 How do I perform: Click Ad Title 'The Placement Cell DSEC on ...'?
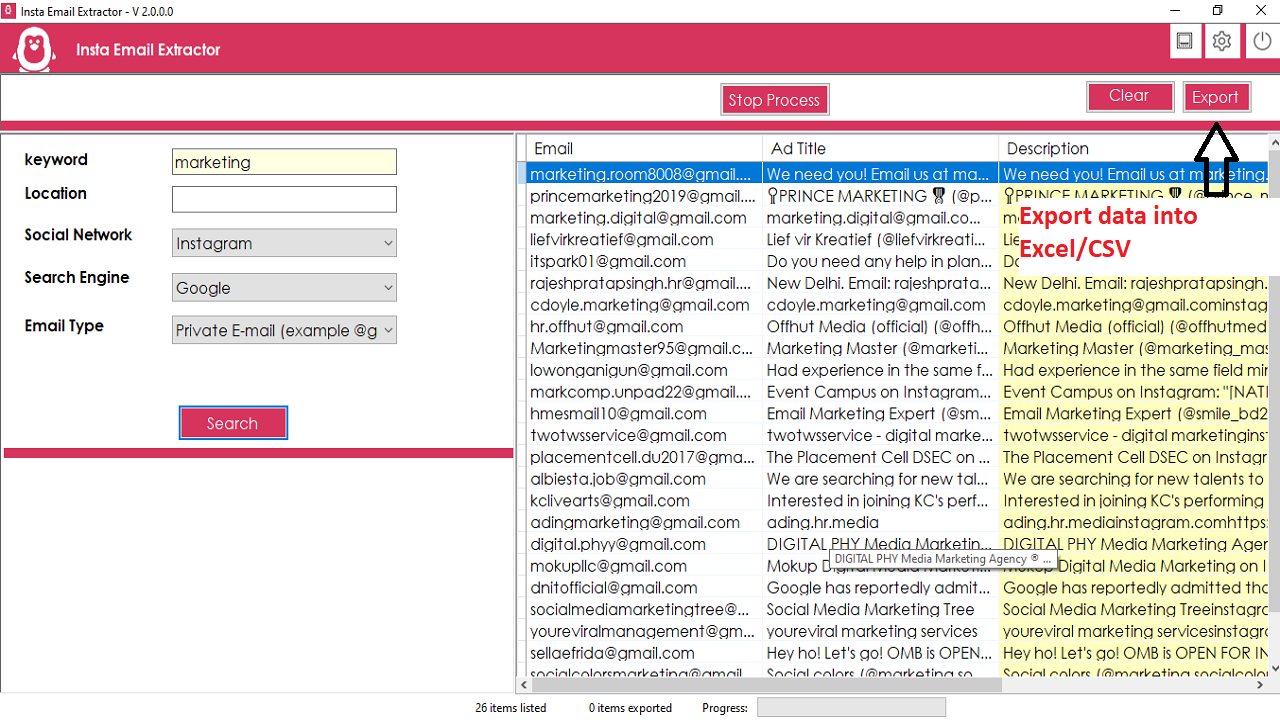point(880,457)
